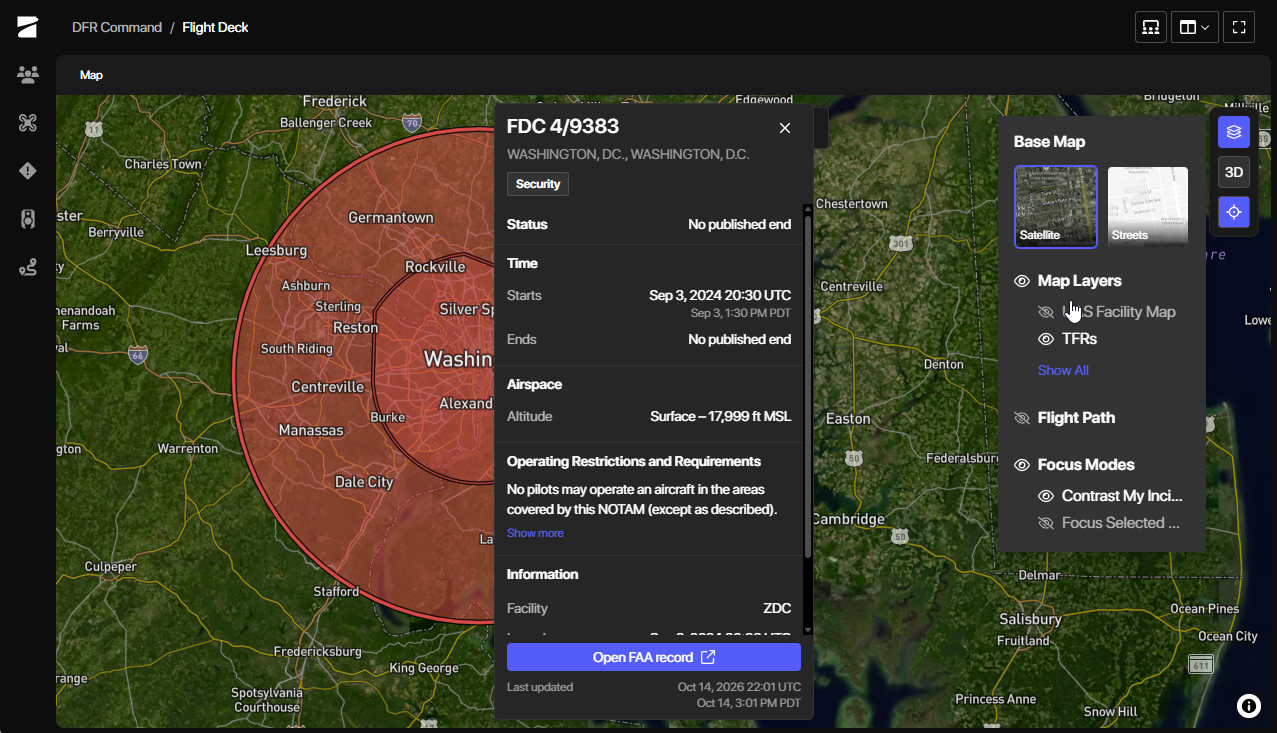1277x733 pixels.
Task: Click Flight Deck breadcrumb
Action: 215,27
